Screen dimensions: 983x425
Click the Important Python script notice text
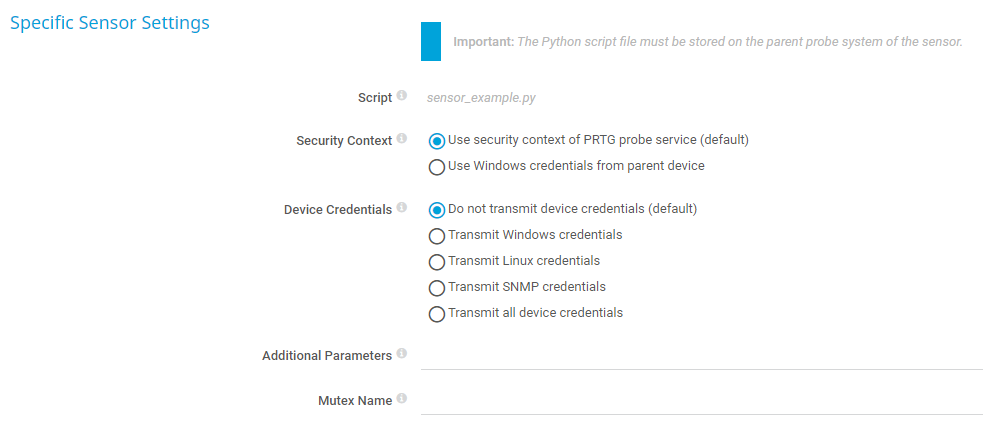(708, 42)
